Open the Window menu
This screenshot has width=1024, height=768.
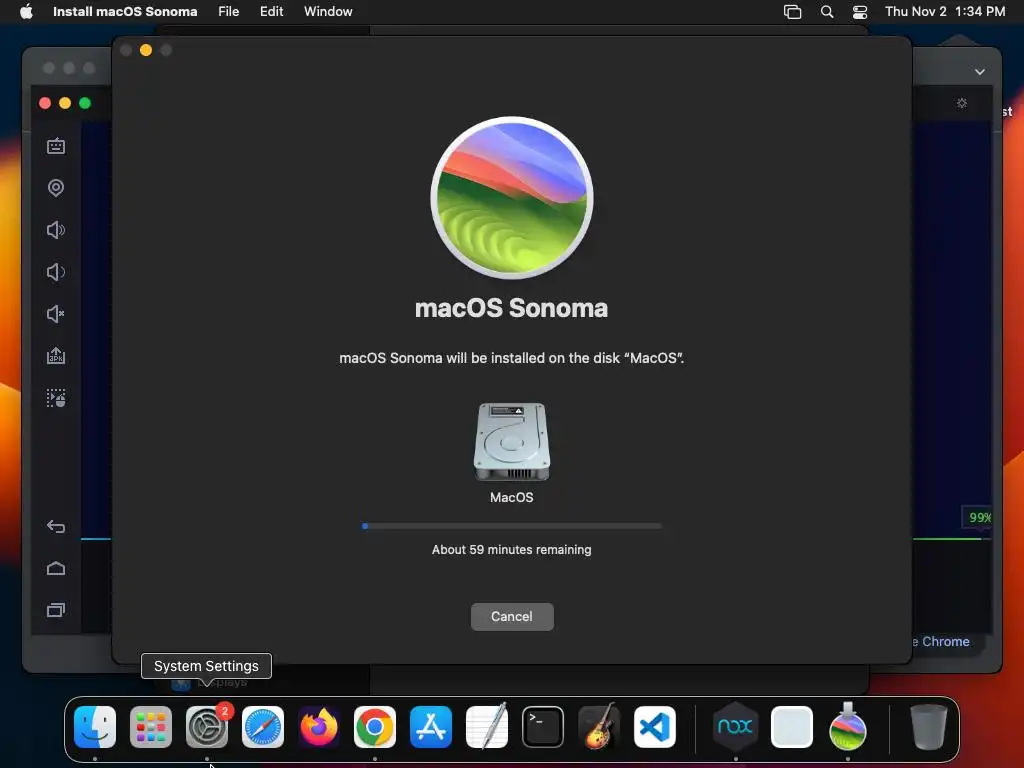coord(328,11)
